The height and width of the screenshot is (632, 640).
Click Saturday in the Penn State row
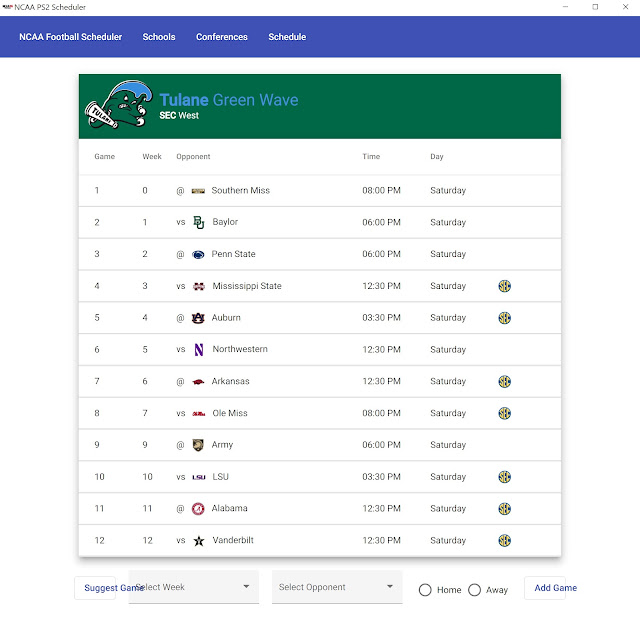point(448,254)
